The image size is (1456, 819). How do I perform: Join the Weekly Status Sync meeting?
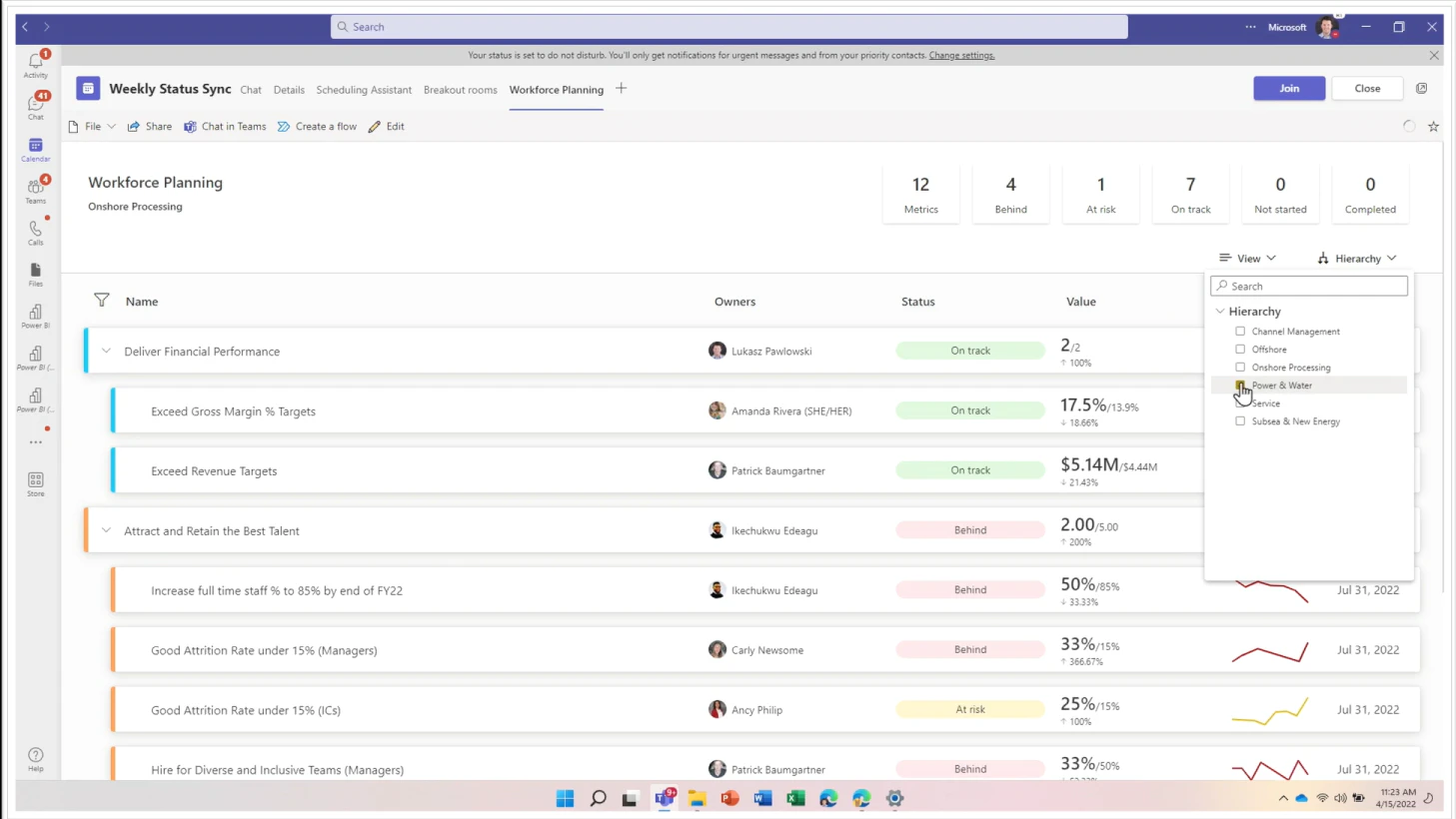click(1289, 88)
